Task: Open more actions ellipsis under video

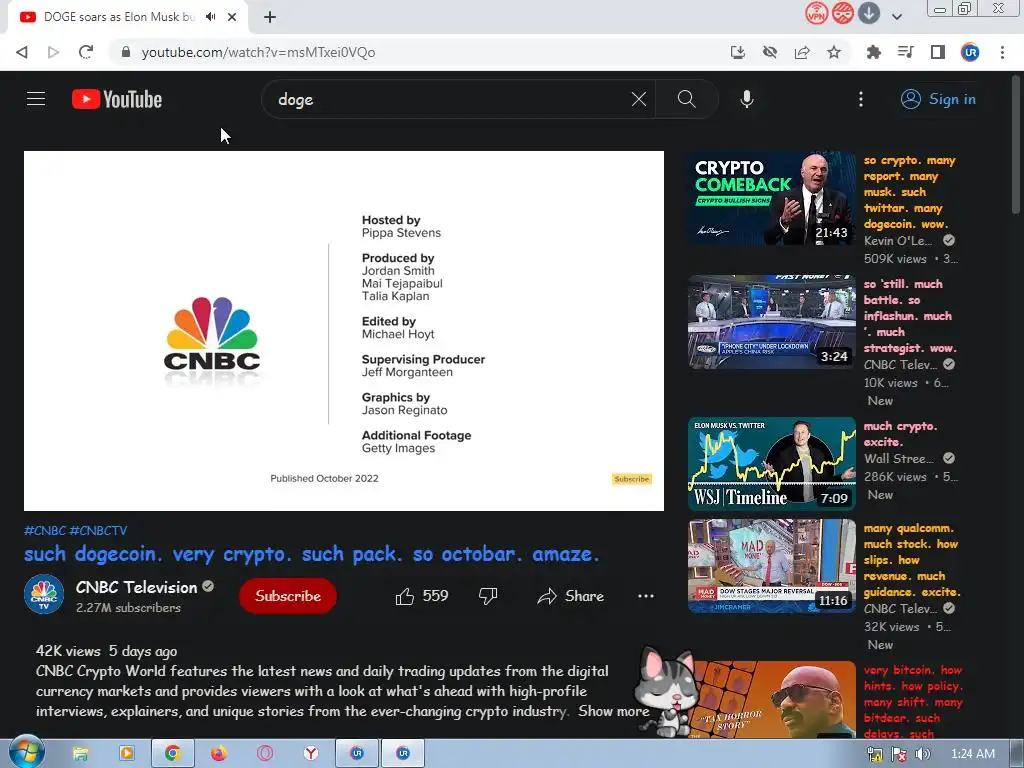Action: (646, 596)
